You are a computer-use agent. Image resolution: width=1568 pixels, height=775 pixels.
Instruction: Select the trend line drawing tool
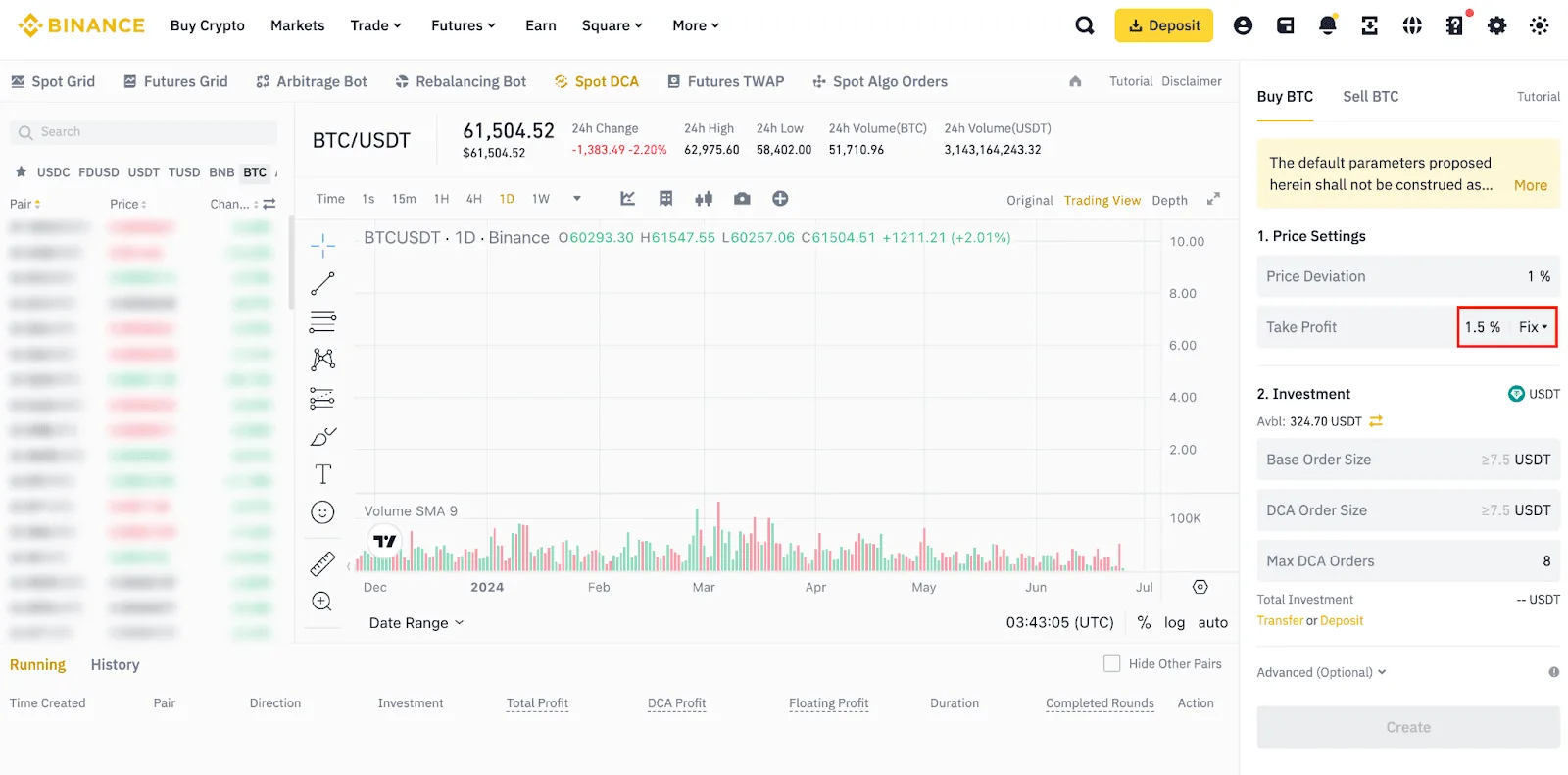pyautogui.click(x=322, y=283)
